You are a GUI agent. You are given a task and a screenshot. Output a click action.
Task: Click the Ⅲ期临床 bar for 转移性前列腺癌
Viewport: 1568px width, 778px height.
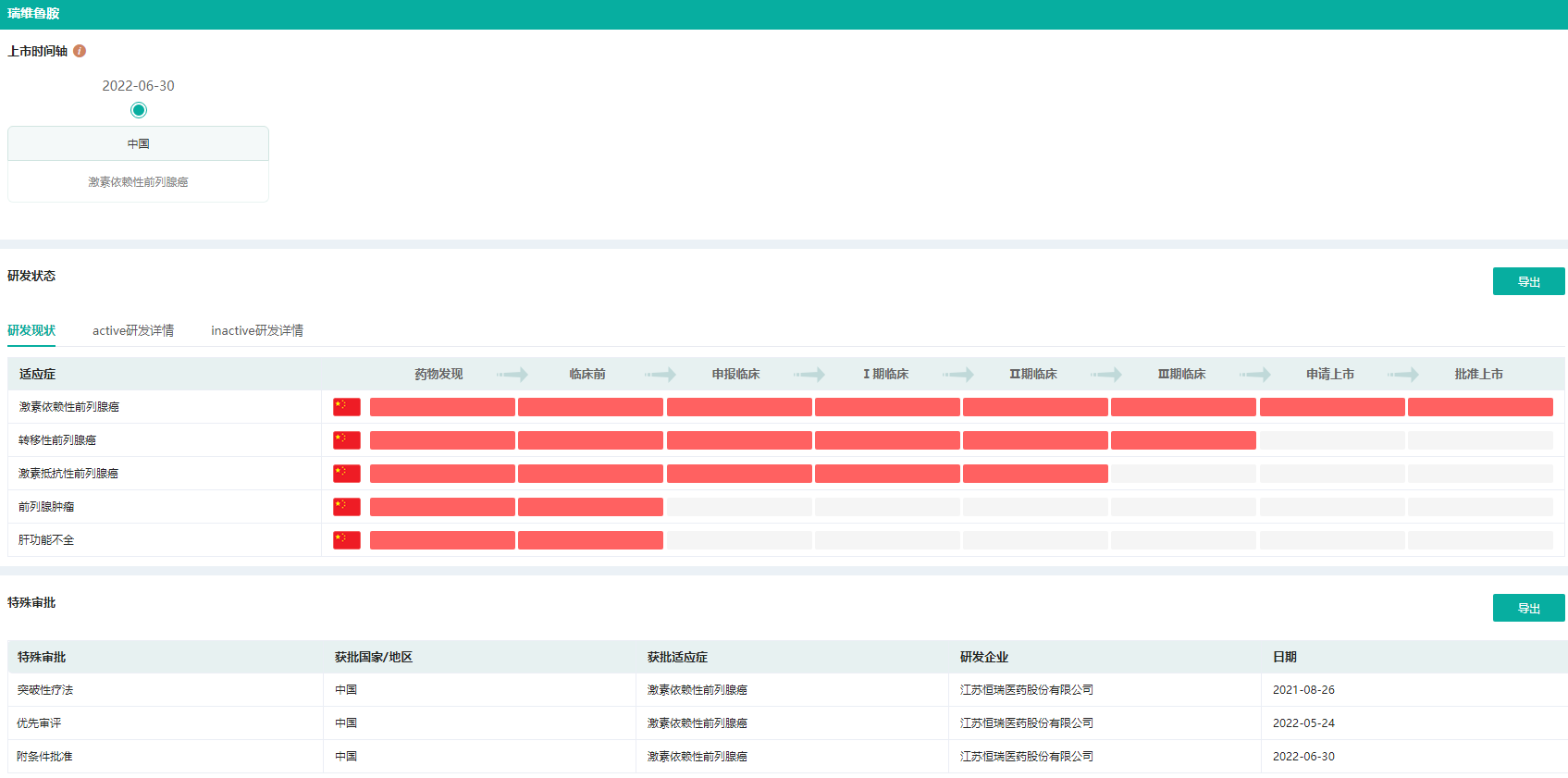click(1183, 440)
